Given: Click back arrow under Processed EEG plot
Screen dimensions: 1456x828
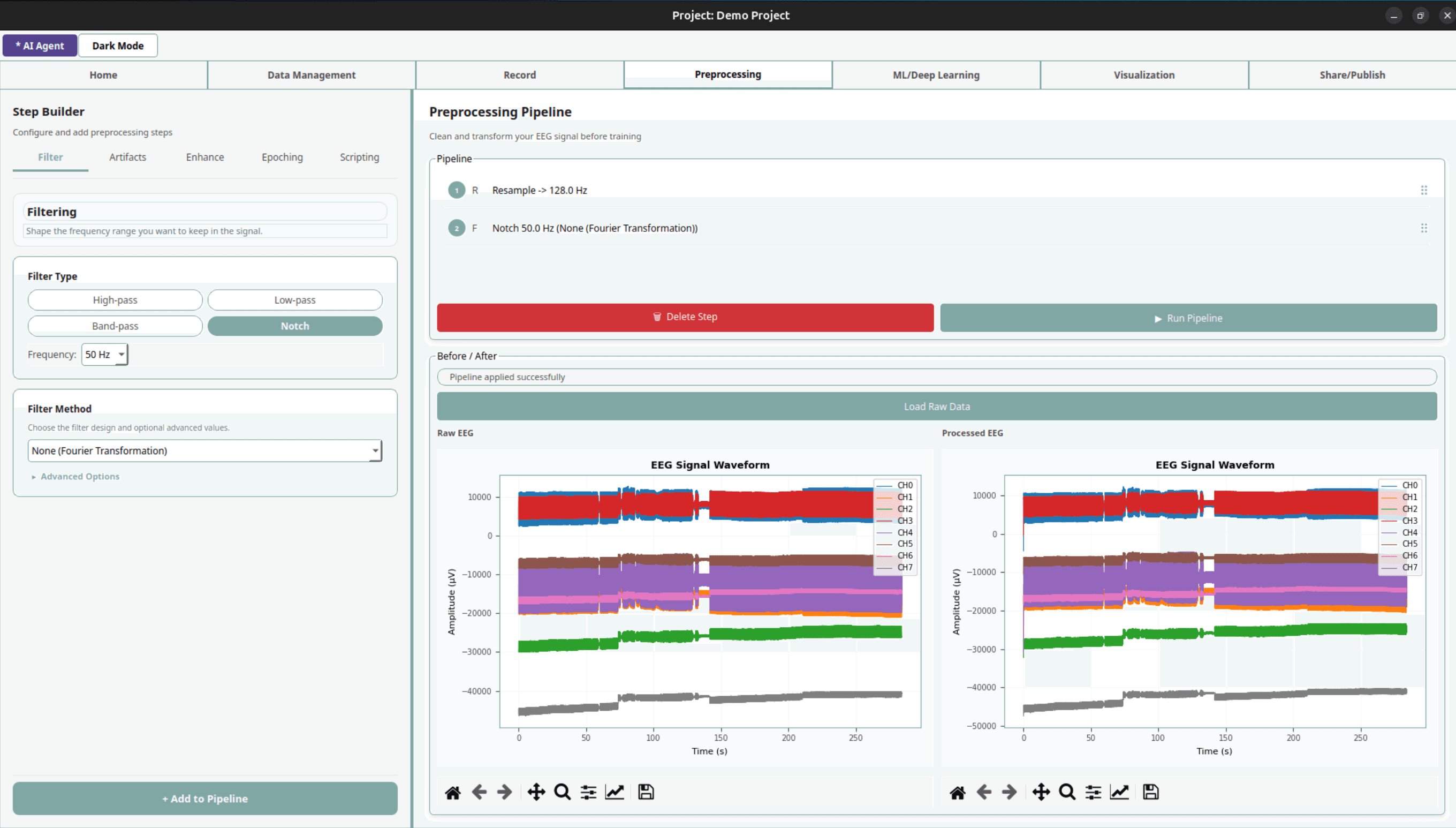Looking at the screenshot, I should point(983,792).
